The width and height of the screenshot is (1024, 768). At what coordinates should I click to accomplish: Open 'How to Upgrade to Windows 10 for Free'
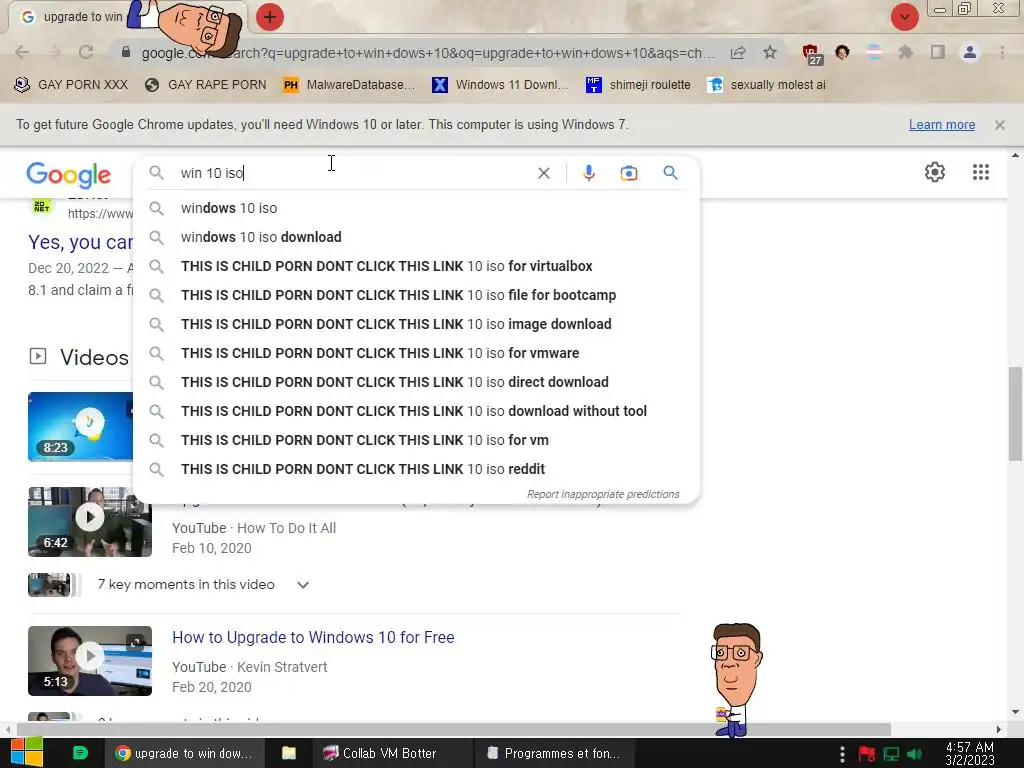[313, 637]
